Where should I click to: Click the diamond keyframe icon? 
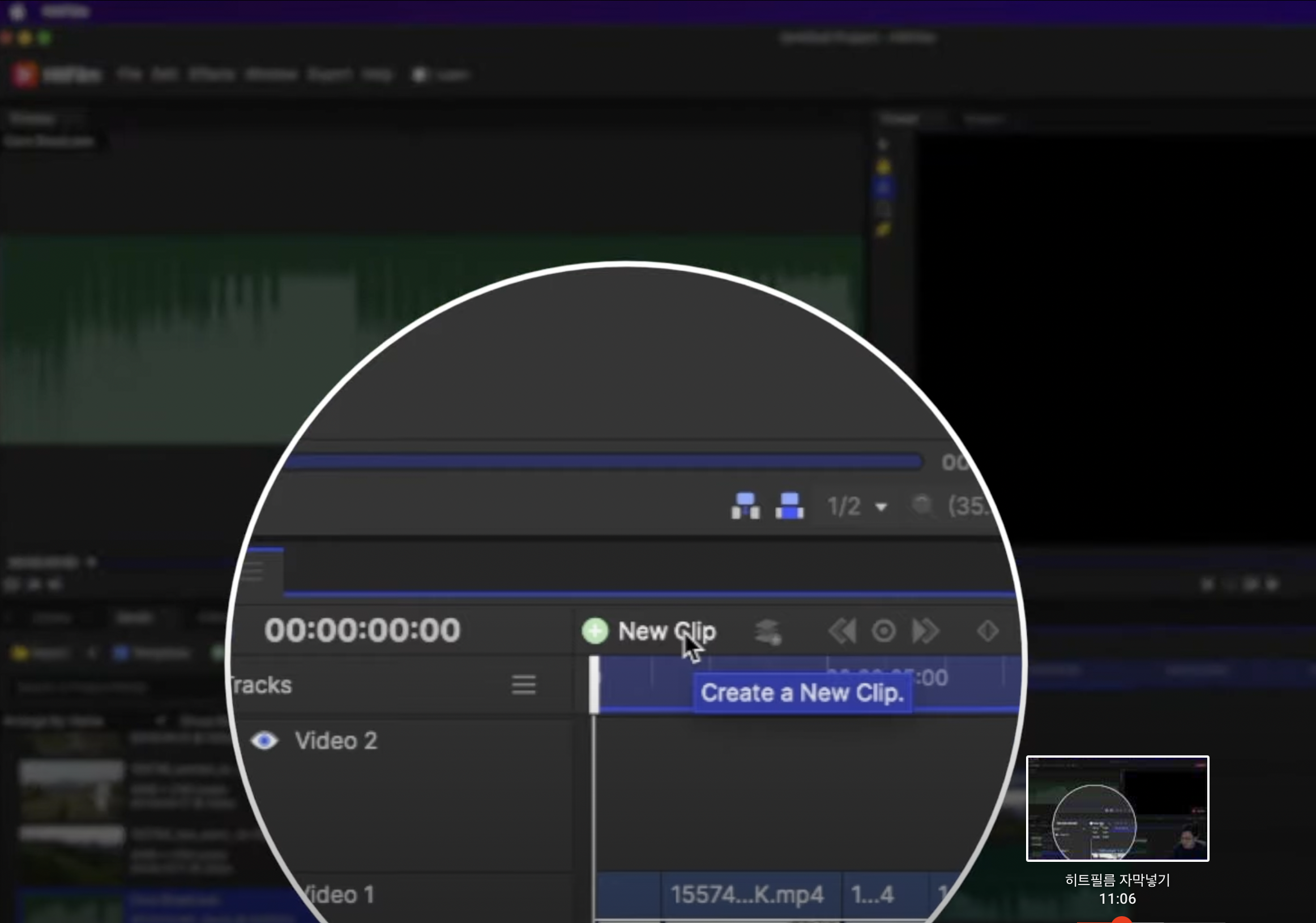[x=988, y=631]
